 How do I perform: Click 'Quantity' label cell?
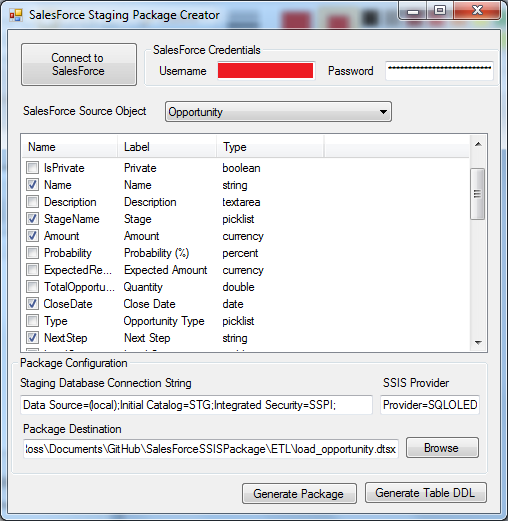(143, 287)
